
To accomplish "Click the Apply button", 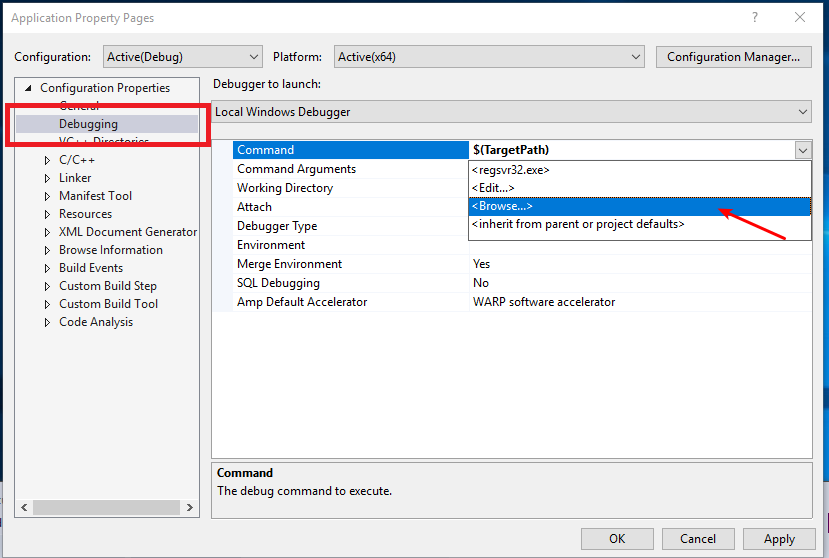I will [779, 538].
